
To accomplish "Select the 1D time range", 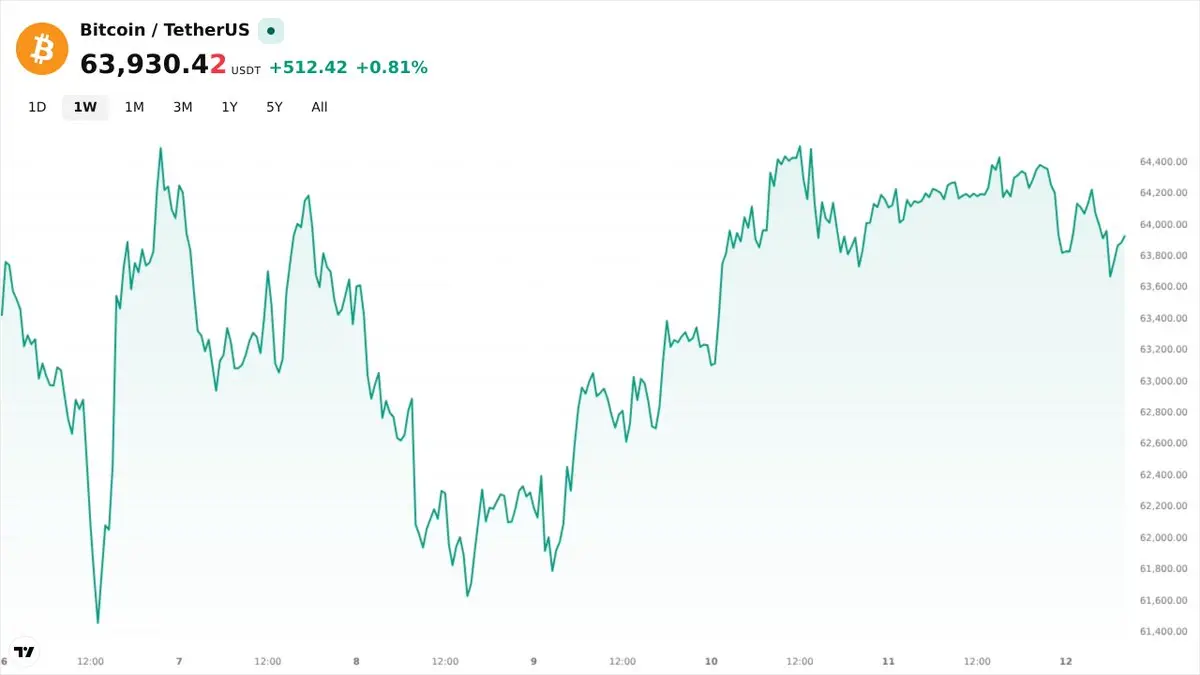I will (37, 107).
